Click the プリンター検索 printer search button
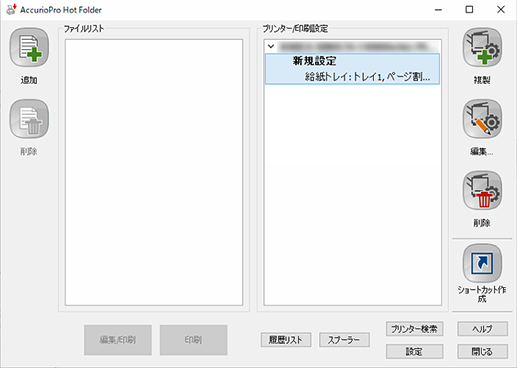The width and height of the screenshot is (517, 368). pos(414,329)
